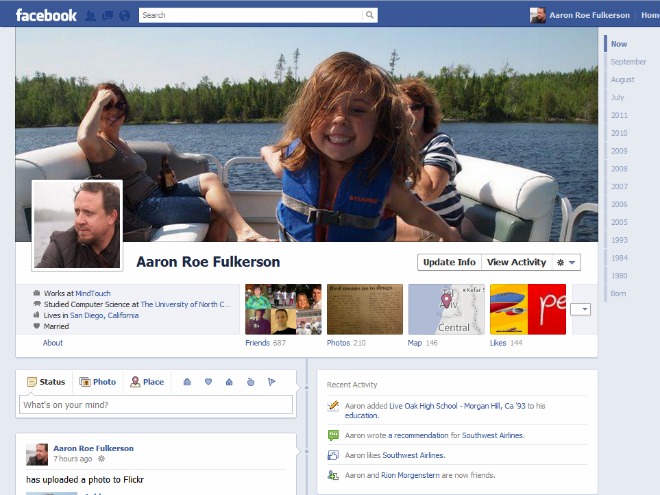Select the Status tab in composer
The width and height of the screenshot is (660, 495).
[46, 382]
